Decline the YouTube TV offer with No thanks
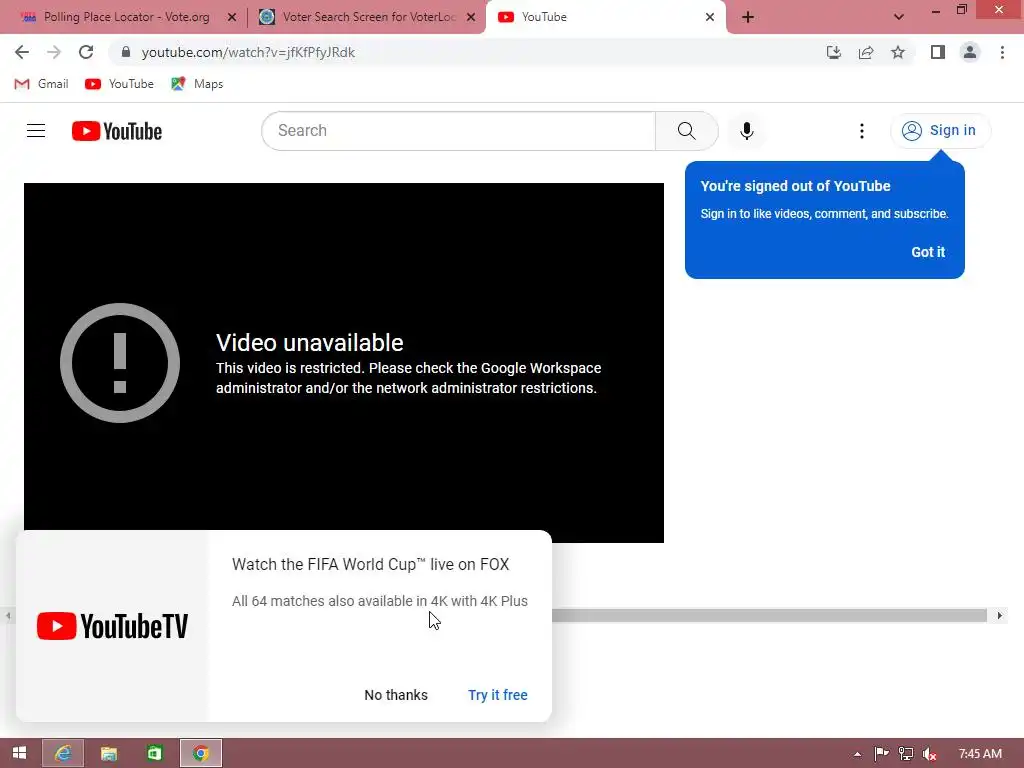The image size is (1024, 768). click(x=396, y=695)
